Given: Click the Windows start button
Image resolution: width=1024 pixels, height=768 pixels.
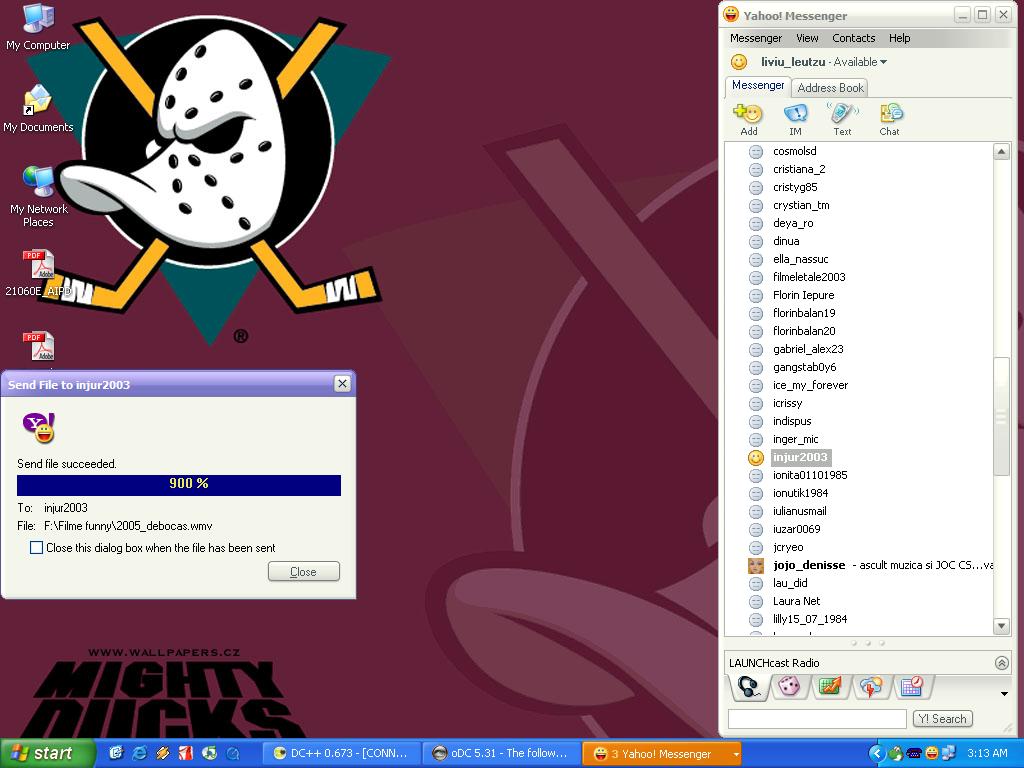Looking at the screenshot, I should 47,754.
